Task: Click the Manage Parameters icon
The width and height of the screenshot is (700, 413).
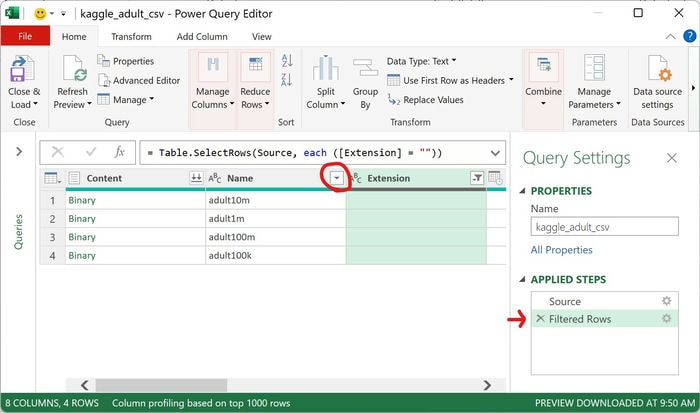Action: point(594,68)
